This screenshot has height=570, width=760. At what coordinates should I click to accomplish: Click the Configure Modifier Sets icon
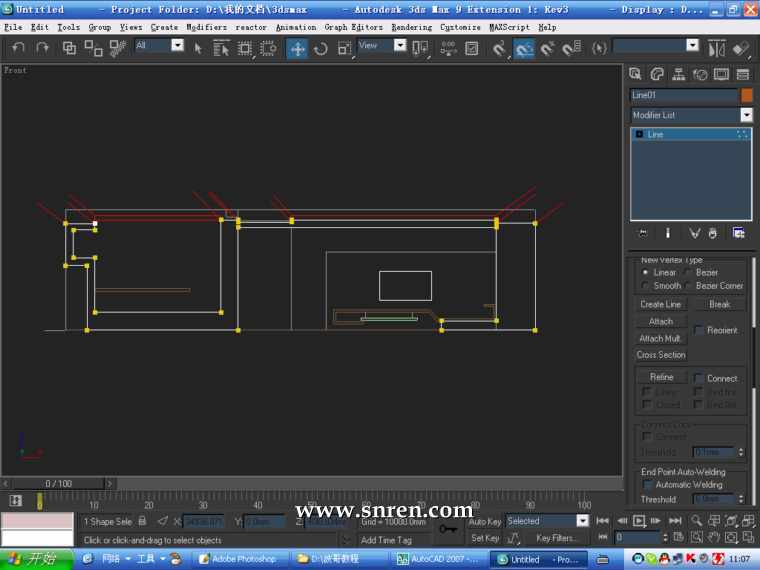(x=738, y=234)
